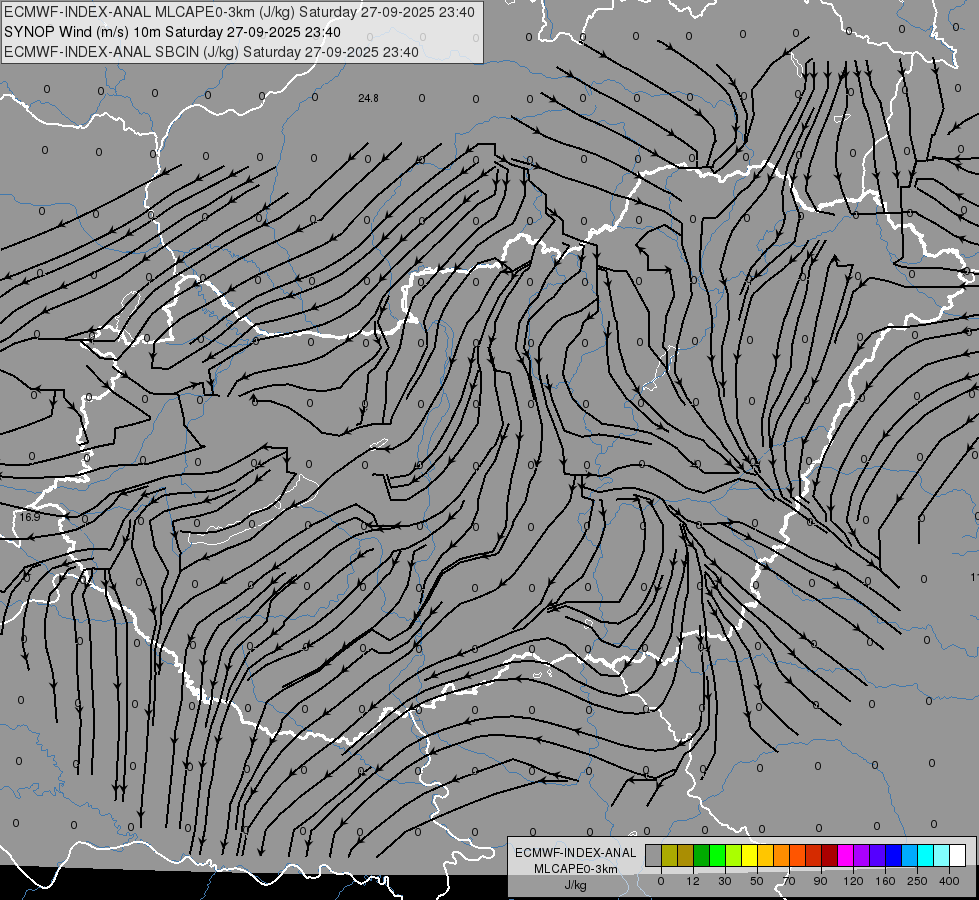Click the legend scale label 90

coord(820,881)
